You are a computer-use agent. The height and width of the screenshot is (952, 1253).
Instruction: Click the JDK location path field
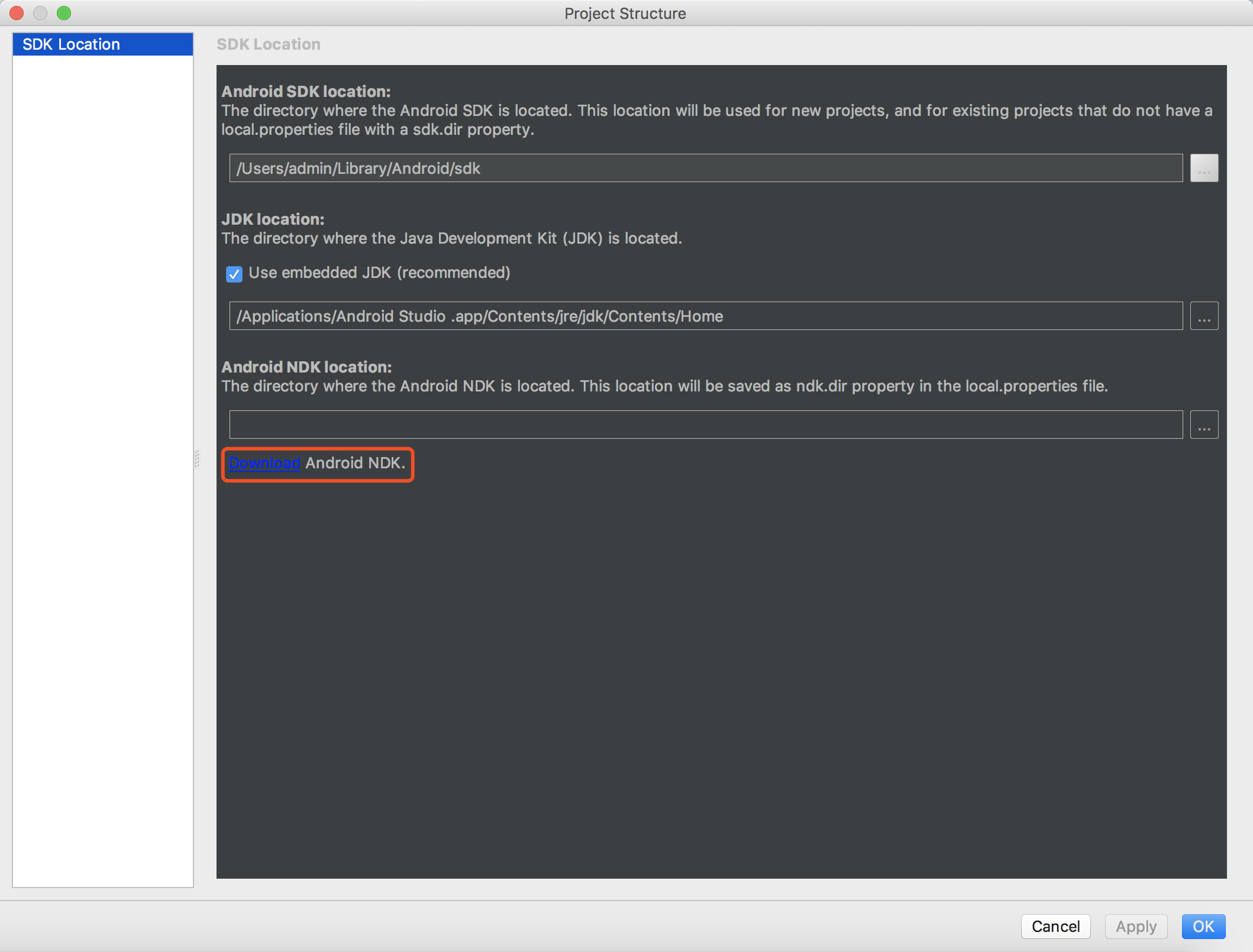[x=706, y=316]
